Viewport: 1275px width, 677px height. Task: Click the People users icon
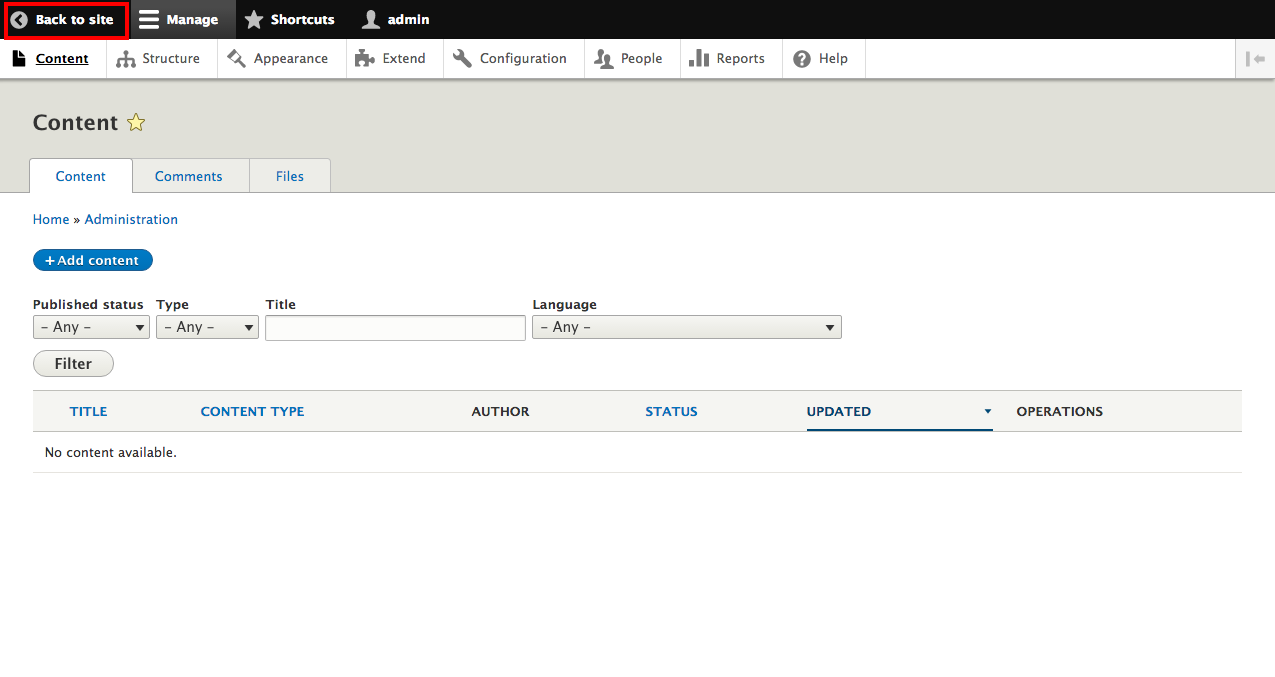click(604, 59)
